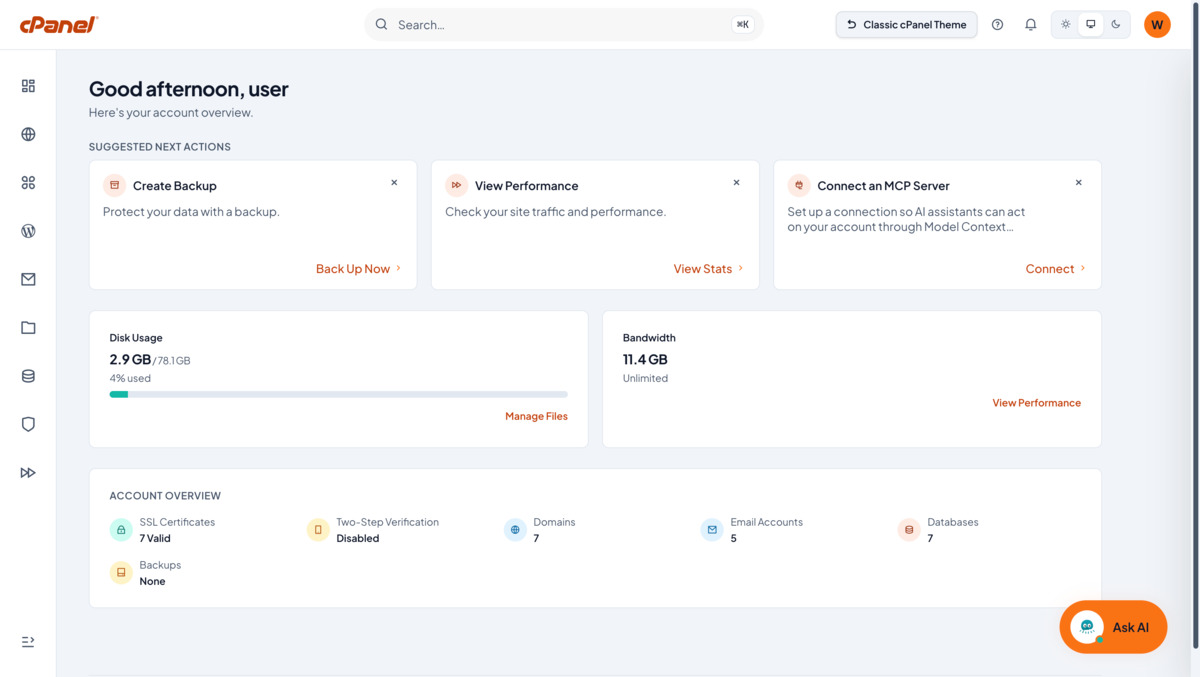Click the Email Accounts envelope icon in overview
The image size is (1200, 677).
click(712, 530)
